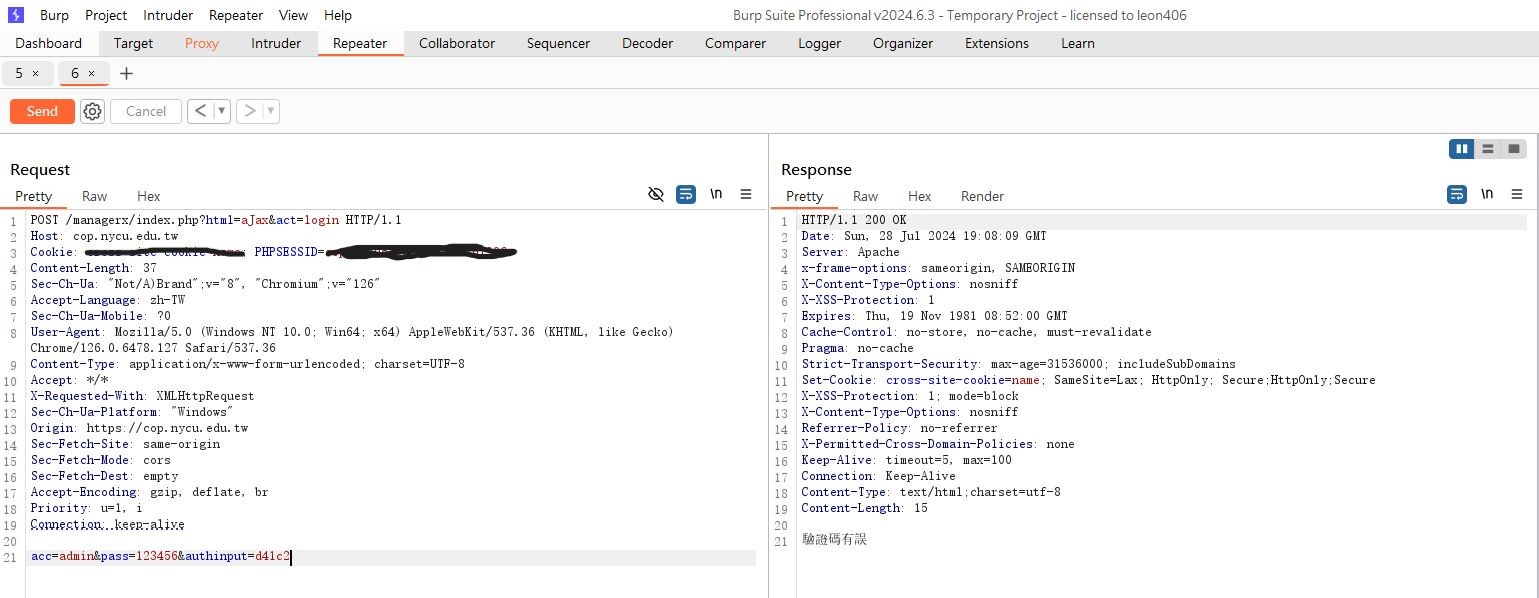Switch to Target tab
The image size is (1539, 598).
(133, 43)
